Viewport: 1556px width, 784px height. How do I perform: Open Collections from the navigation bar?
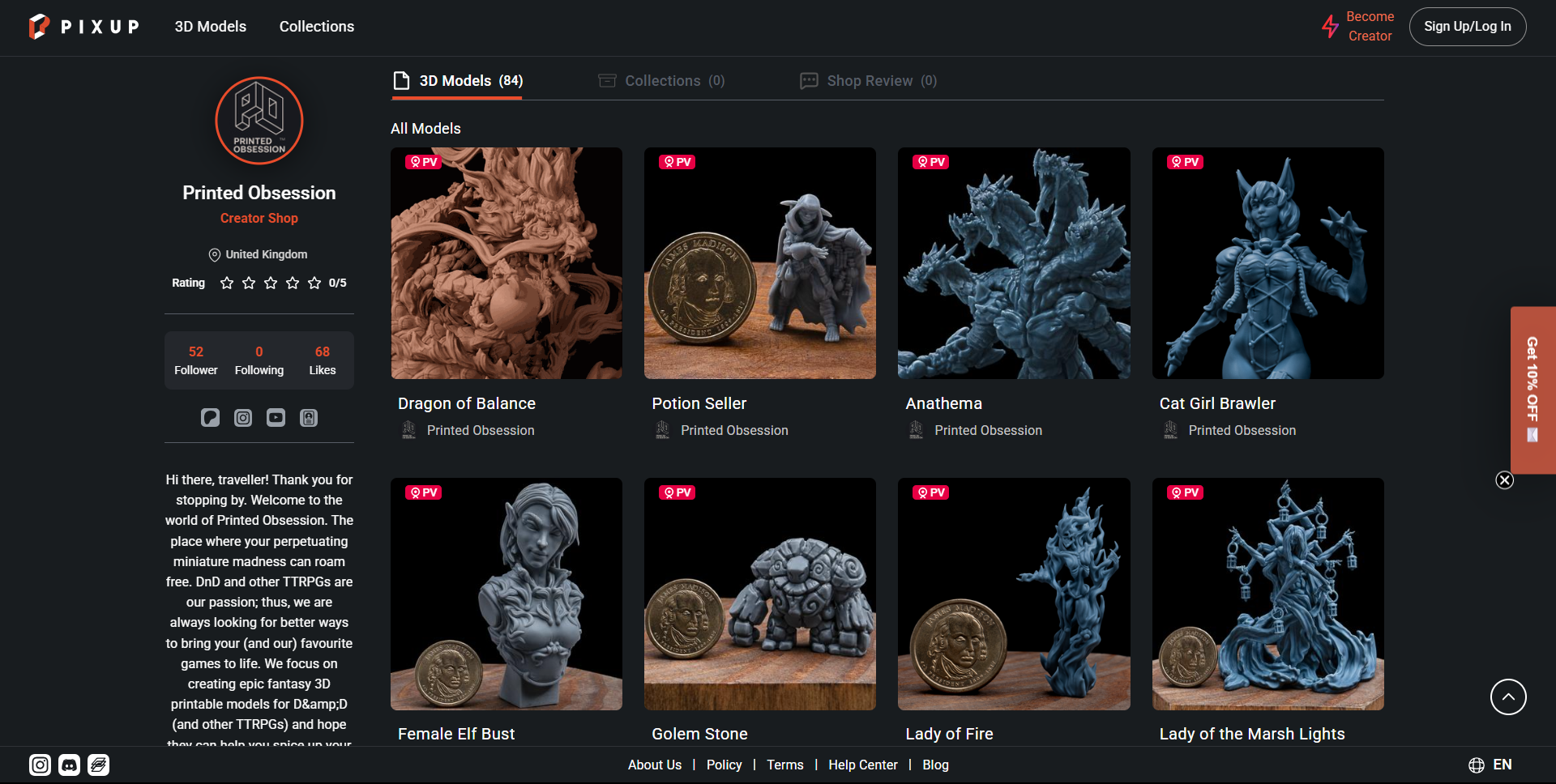[316, 27]
